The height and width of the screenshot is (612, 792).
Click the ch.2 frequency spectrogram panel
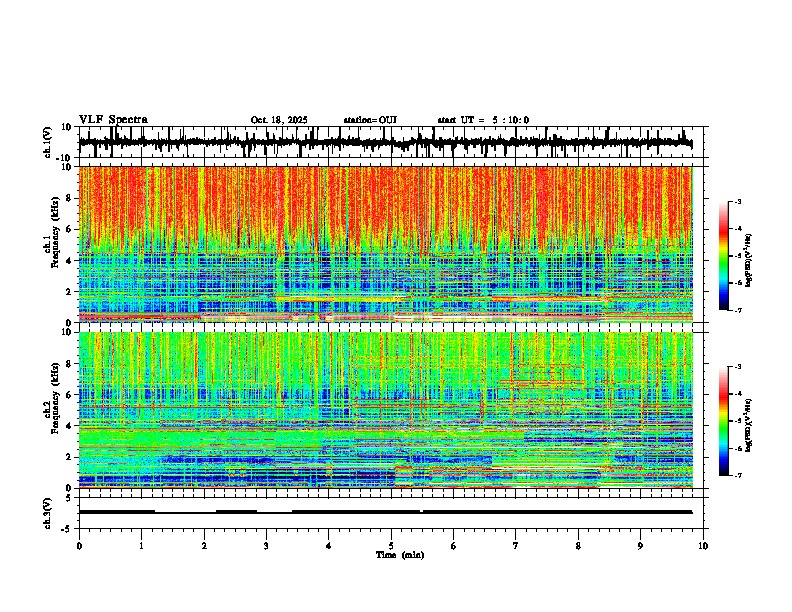point(386,410)
